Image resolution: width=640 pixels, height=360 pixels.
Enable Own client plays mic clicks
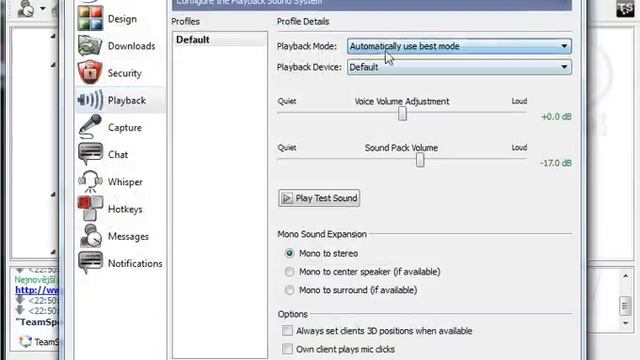pyautogui.click(x=287, y=349)
